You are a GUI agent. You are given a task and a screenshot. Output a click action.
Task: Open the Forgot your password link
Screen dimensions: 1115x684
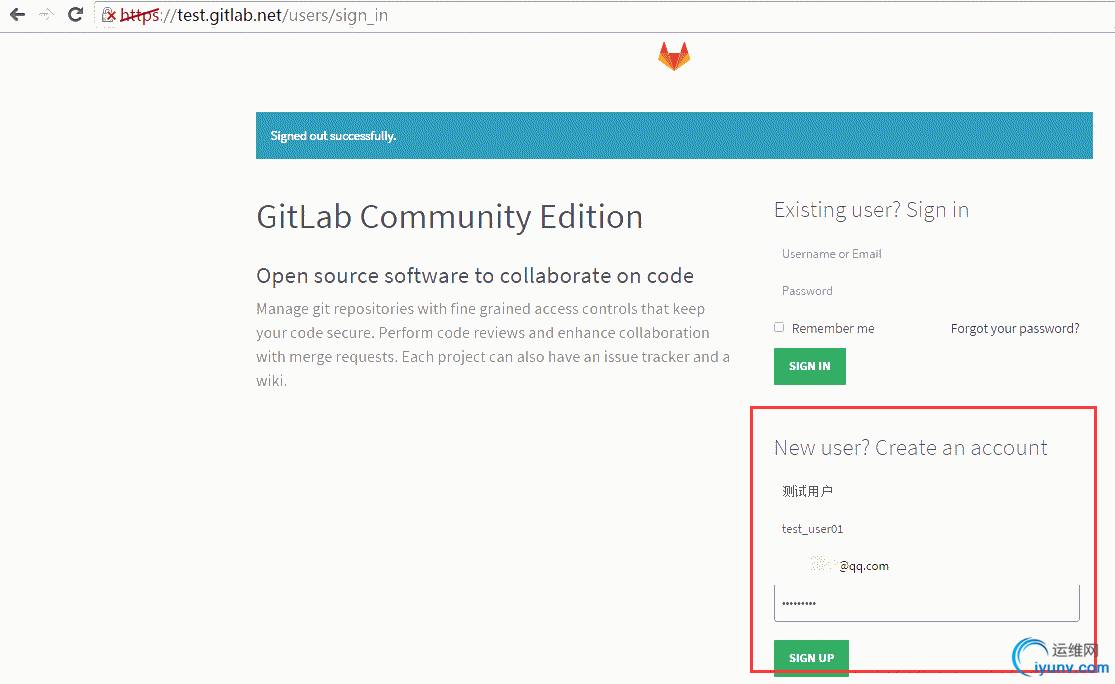[1015, 328]
